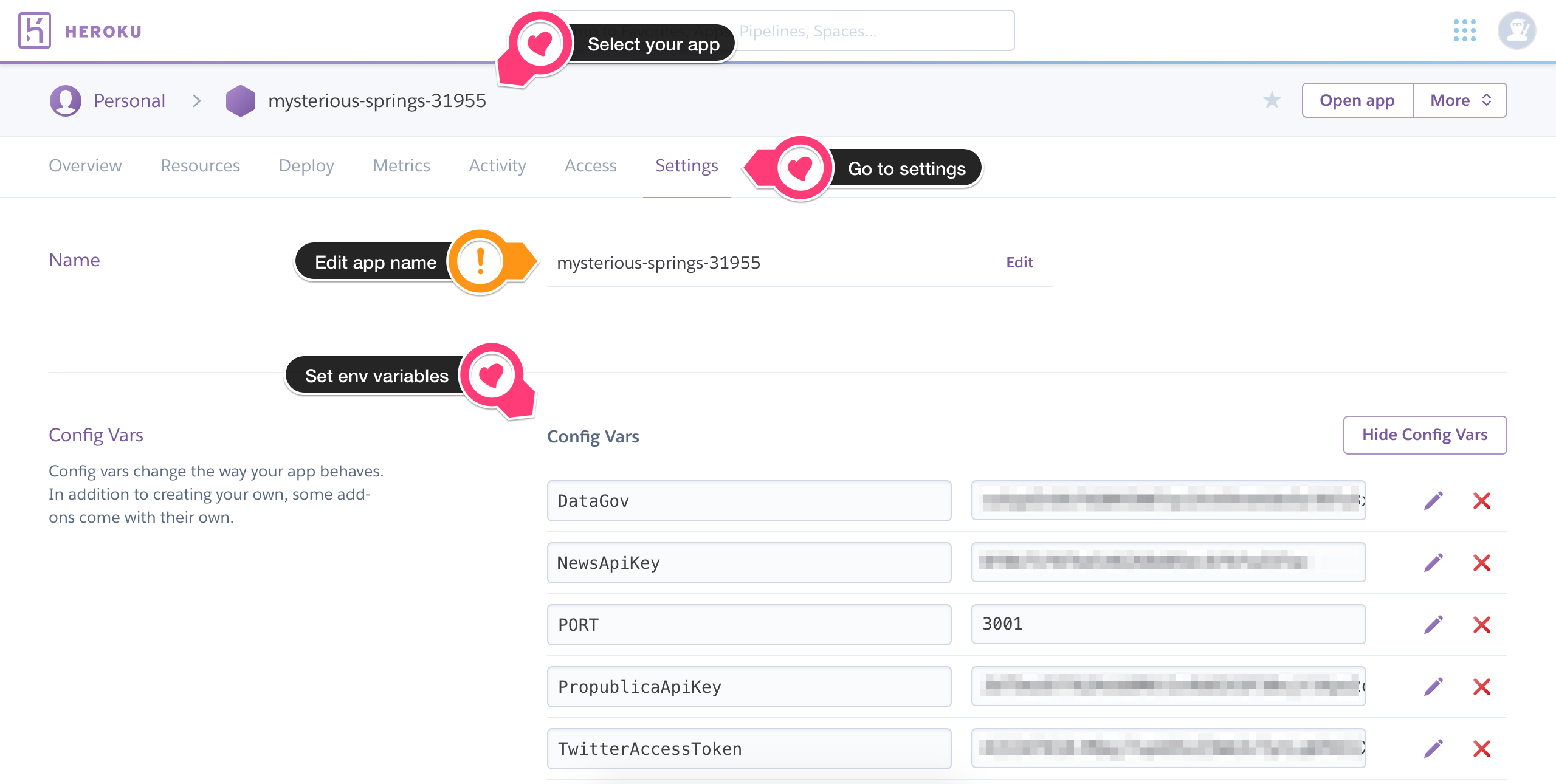Screen dimensions: 1556x784
Task: Navigate to Personal in the breadcrumb
Action: tap(129, 101)
